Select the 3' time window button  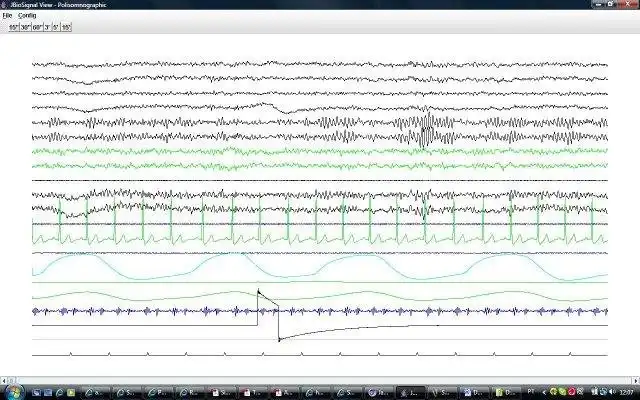click(x=47, y=27)
